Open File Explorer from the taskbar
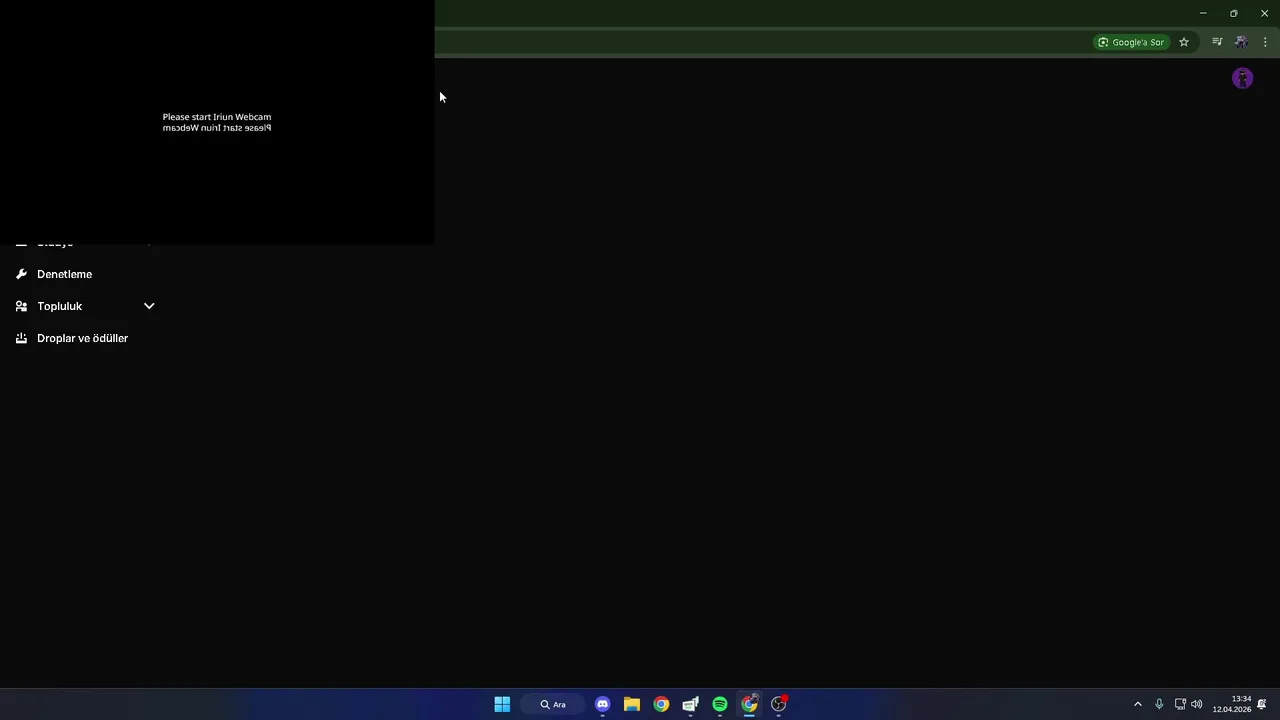 point(632,704)
